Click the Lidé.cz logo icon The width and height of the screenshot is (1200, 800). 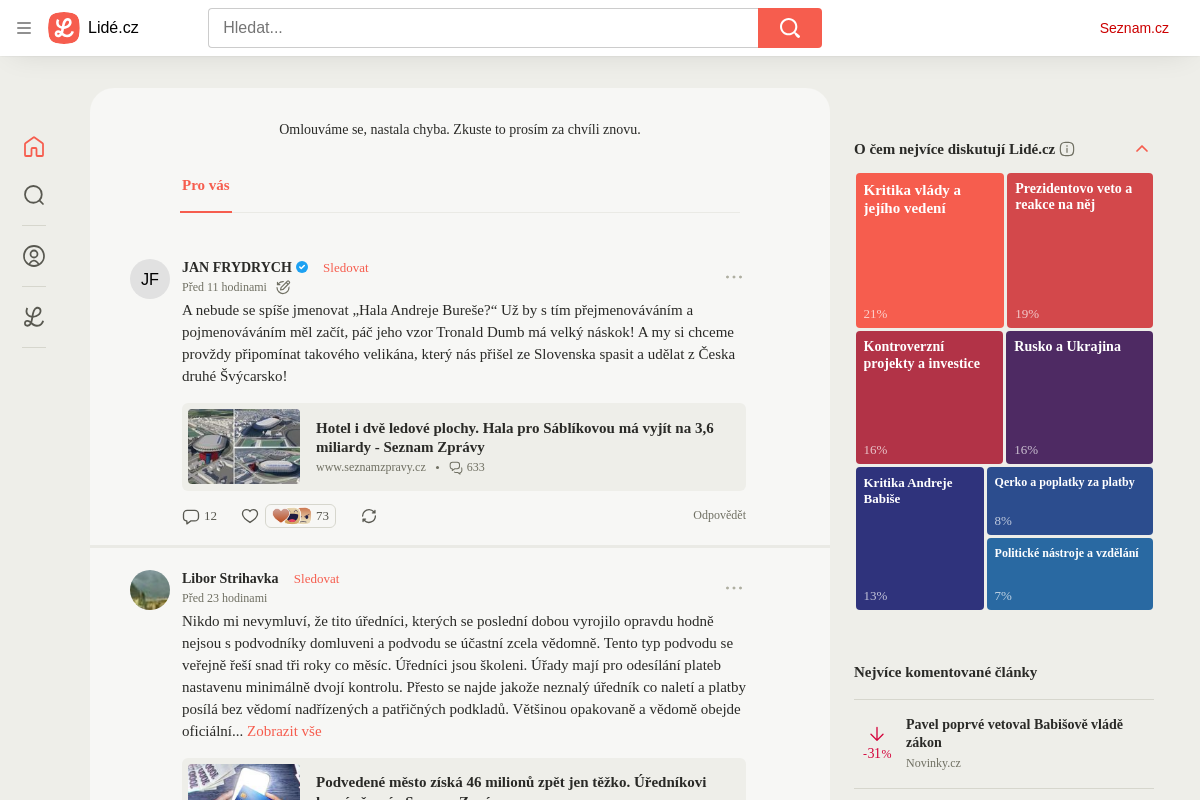tap(64, 28)
